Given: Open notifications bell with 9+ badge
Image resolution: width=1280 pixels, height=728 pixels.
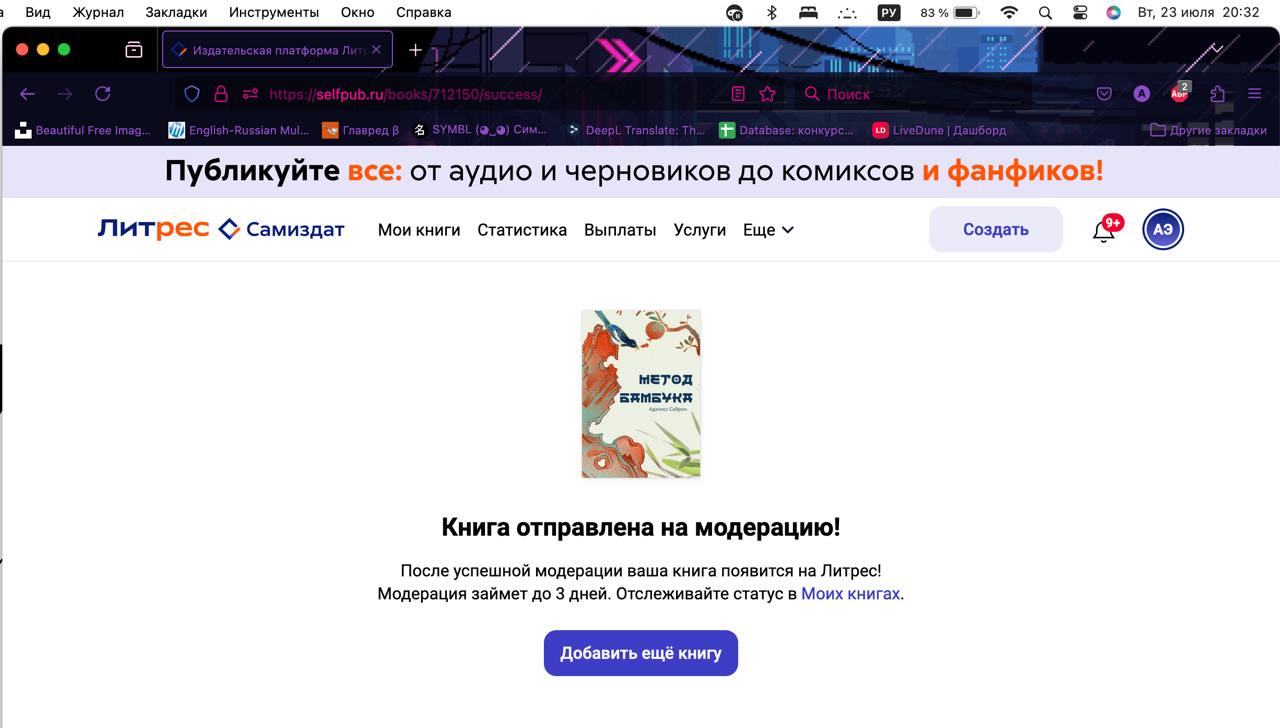Looking at the screenshot, I should point(1105,230).
